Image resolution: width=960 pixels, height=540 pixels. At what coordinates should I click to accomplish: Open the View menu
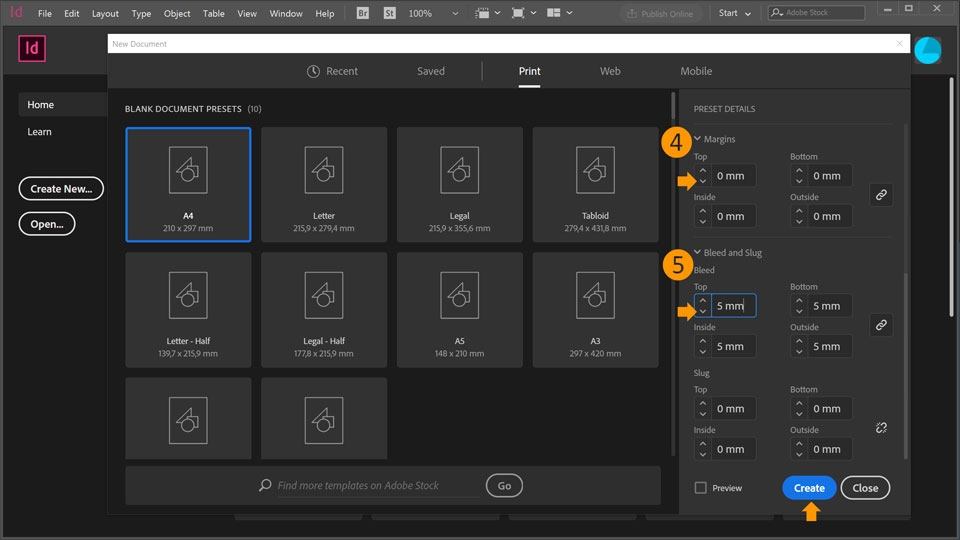pyautogui.click(x=247, y=13)
